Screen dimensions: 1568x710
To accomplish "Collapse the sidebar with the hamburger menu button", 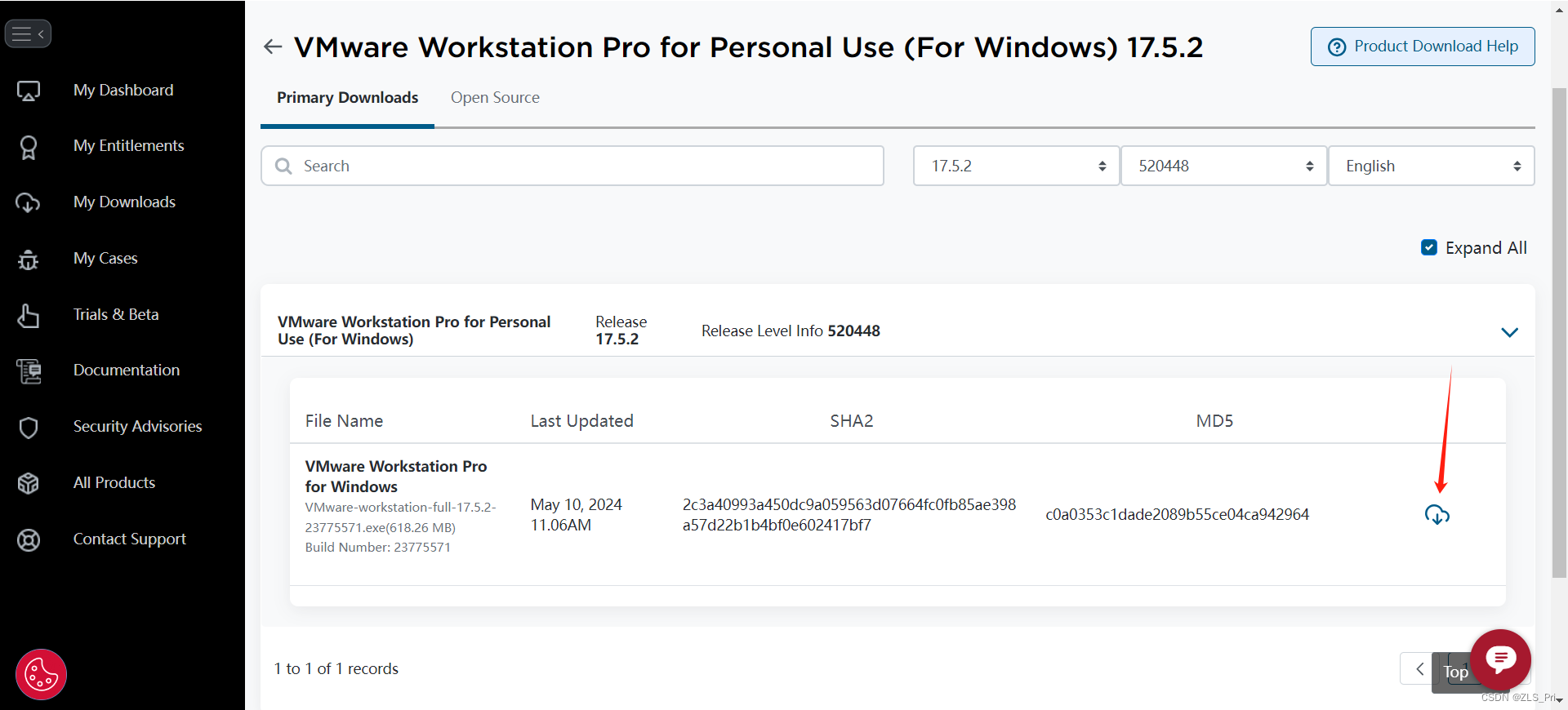I will pyautogui.click(x=28, y=33).
